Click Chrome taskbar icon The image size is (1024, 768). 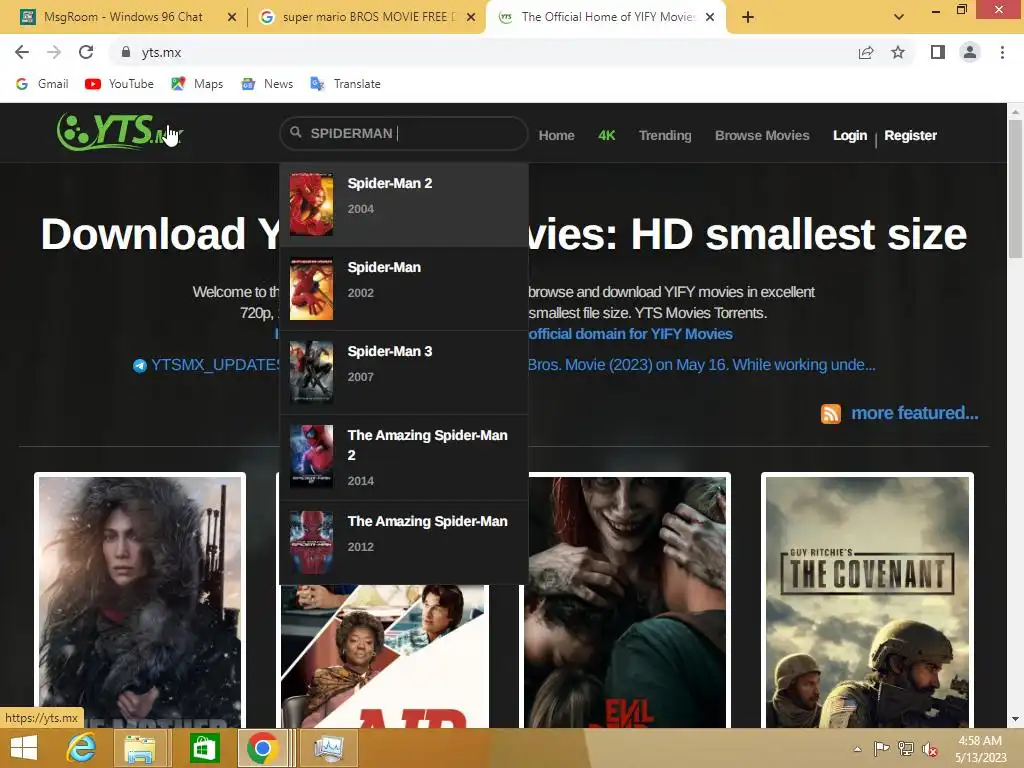263,748
